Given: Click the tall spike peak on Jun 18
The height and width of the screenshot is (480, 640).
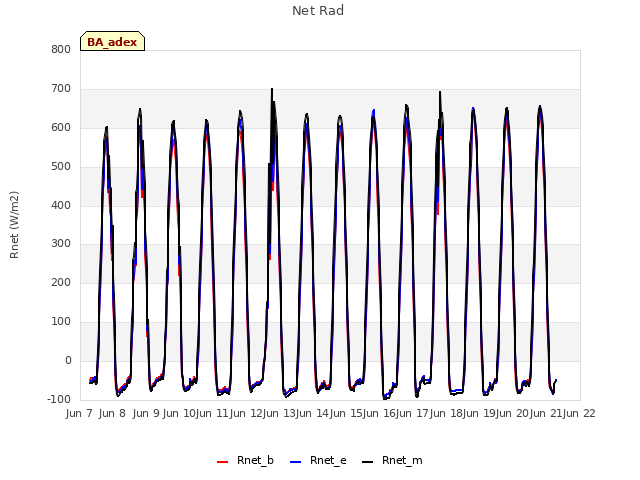Looking at the screenshot, I should click(440, 92).
